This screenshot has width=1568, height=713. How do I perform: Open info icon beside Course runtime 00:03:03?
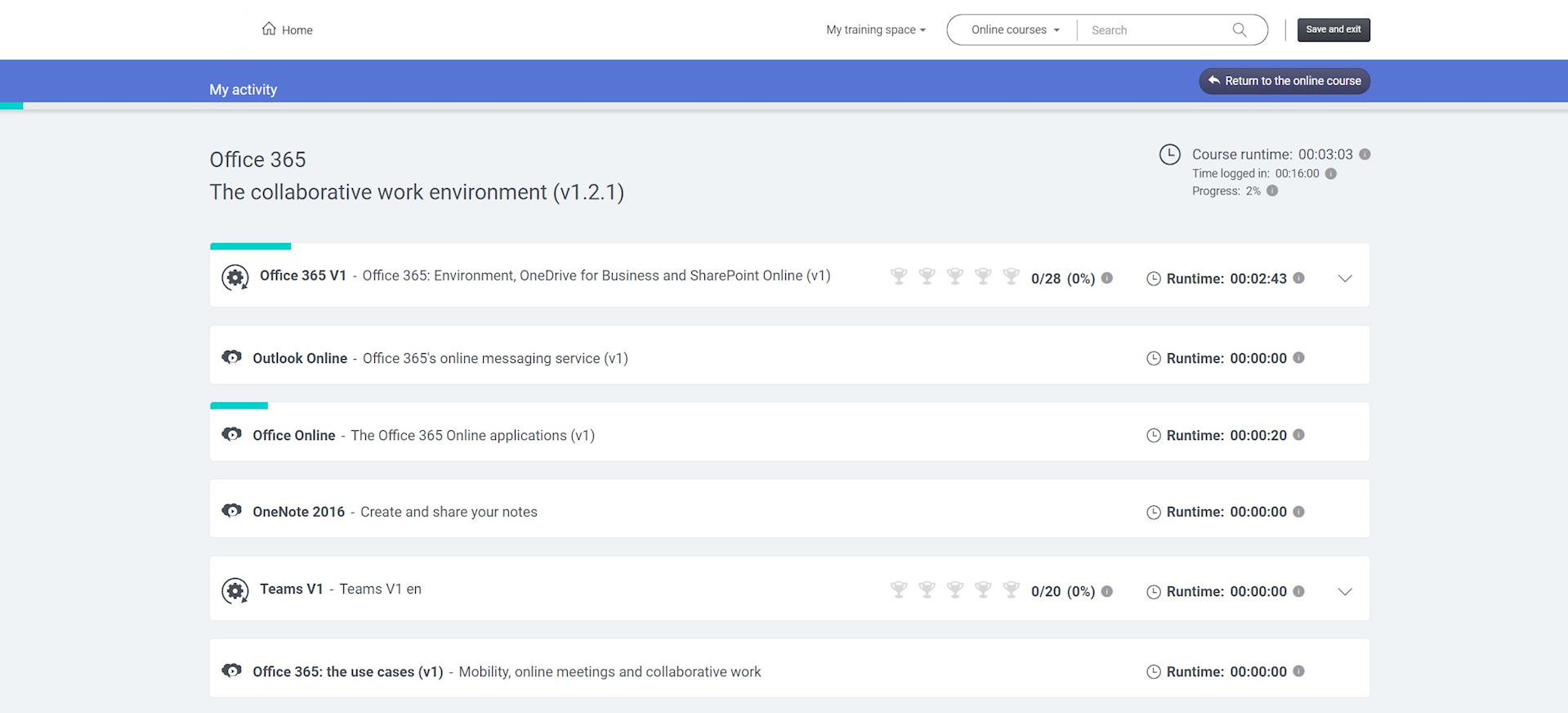(1365, 154)
